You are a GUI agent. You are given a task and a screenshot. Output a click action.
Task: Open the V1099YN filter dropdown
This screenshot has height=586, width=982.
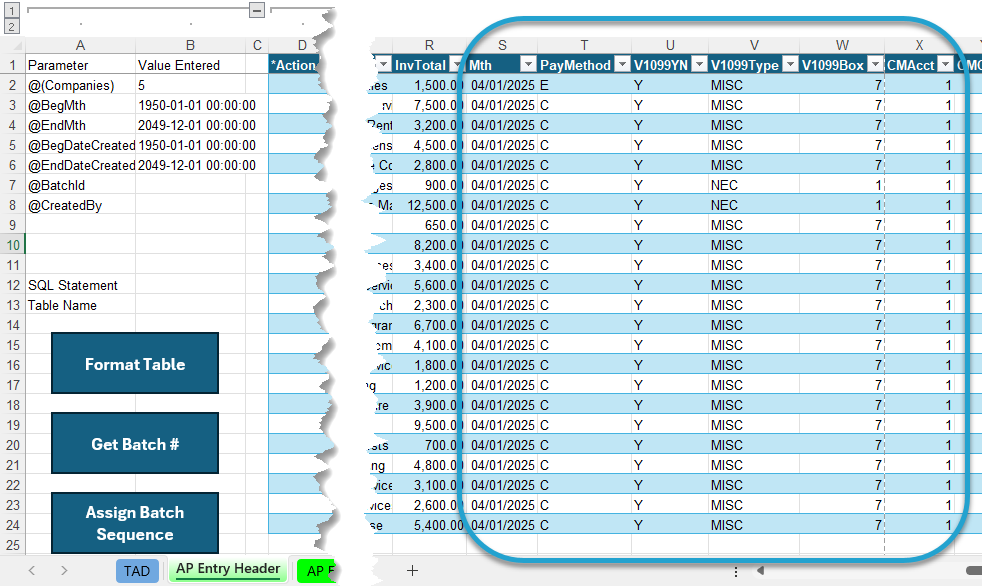pos(700,65)
